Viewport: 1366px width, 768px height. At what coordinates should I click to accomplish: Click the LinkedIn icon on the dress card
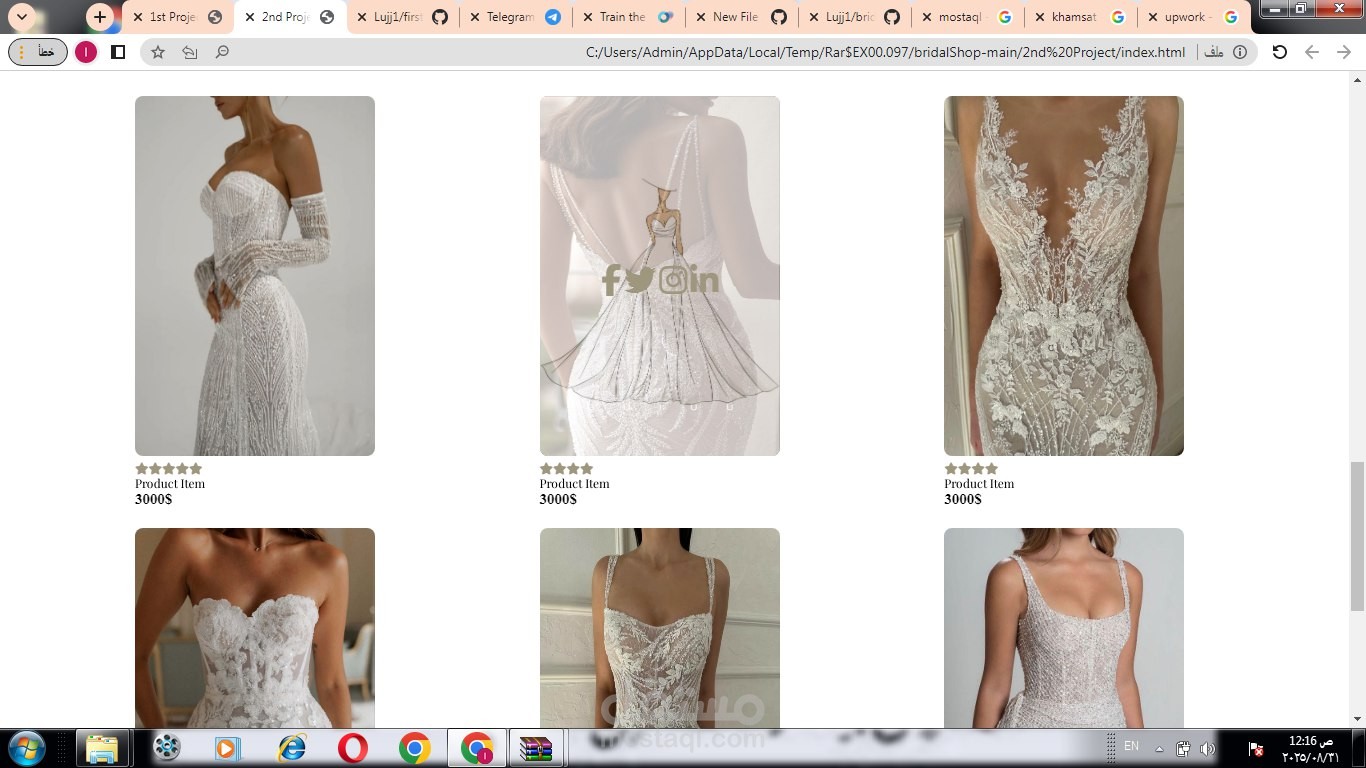(704, 281)
